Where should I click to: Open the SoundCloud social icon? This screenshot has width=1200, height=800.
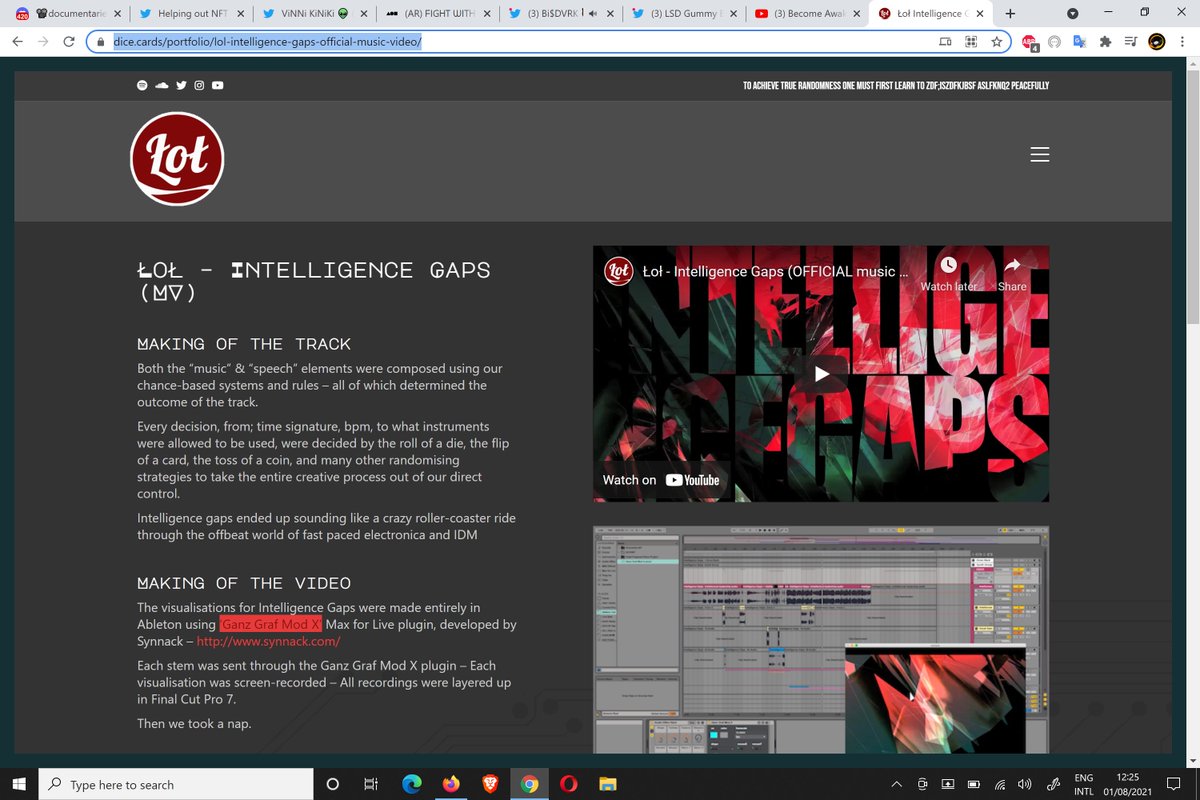pos(162,85)
